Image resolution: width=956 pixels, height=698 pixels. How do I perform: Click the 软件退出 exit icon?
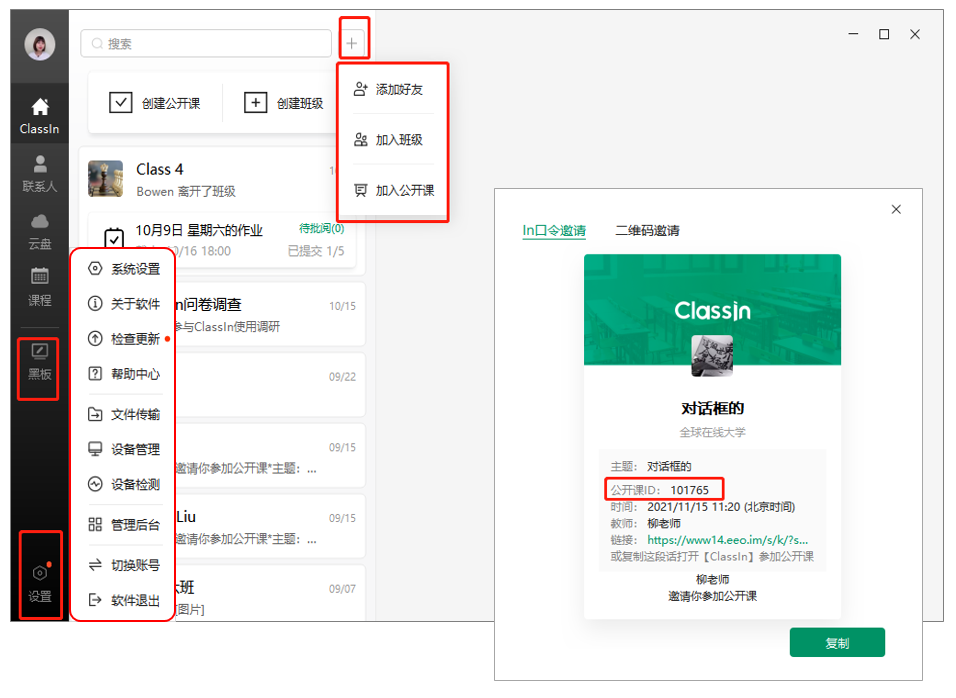click(95, 600)
